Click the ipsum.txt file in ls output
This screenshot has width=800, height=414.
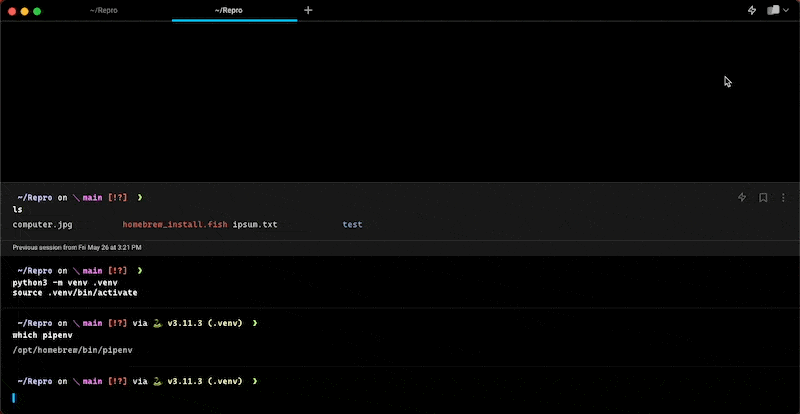tap(255, 225)
